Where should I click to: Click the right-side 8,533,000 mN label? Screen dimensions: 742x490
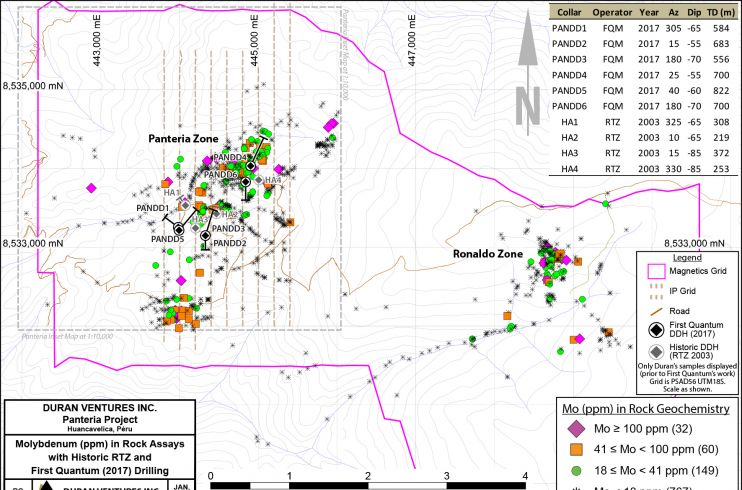click(694, 243)
